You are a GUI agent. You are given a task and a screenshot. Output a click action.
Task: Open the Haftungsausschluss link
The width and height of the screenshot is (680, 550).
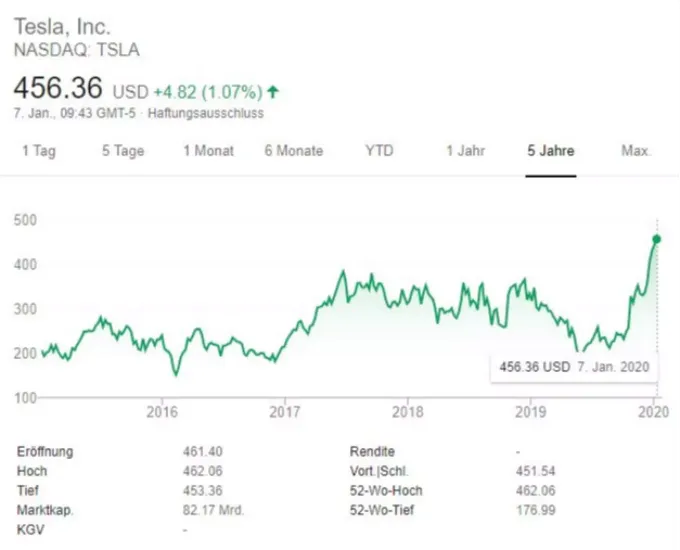[x=206, y=113]
